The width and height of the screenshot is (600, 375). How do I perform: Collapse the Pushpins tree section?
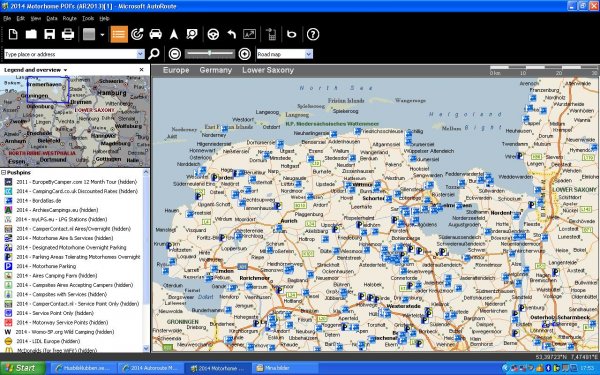pyautogui.click(x=3, y=173)
